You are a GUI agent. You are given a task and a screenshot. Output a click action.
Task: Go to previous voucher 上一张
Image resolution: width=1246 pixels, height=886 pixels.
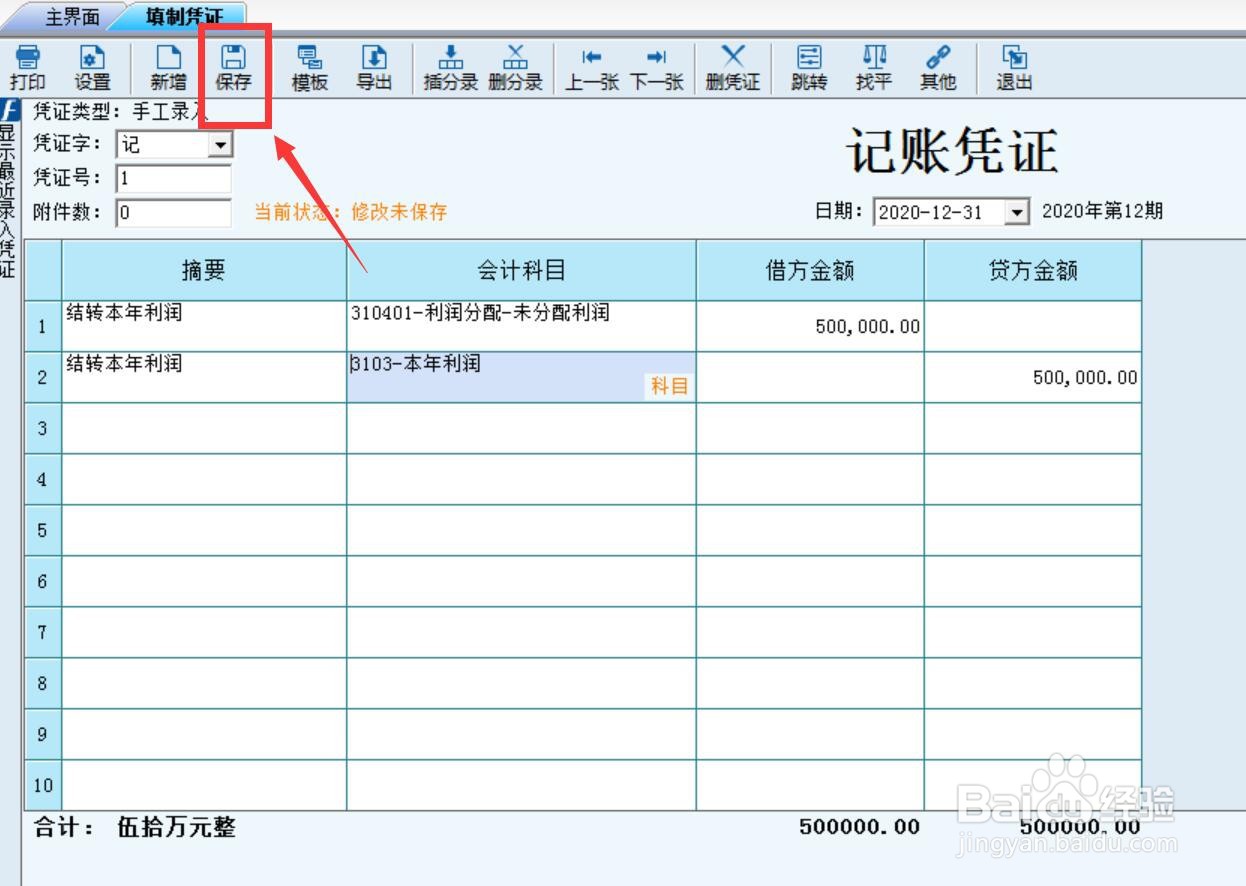[x=592, y=68]
